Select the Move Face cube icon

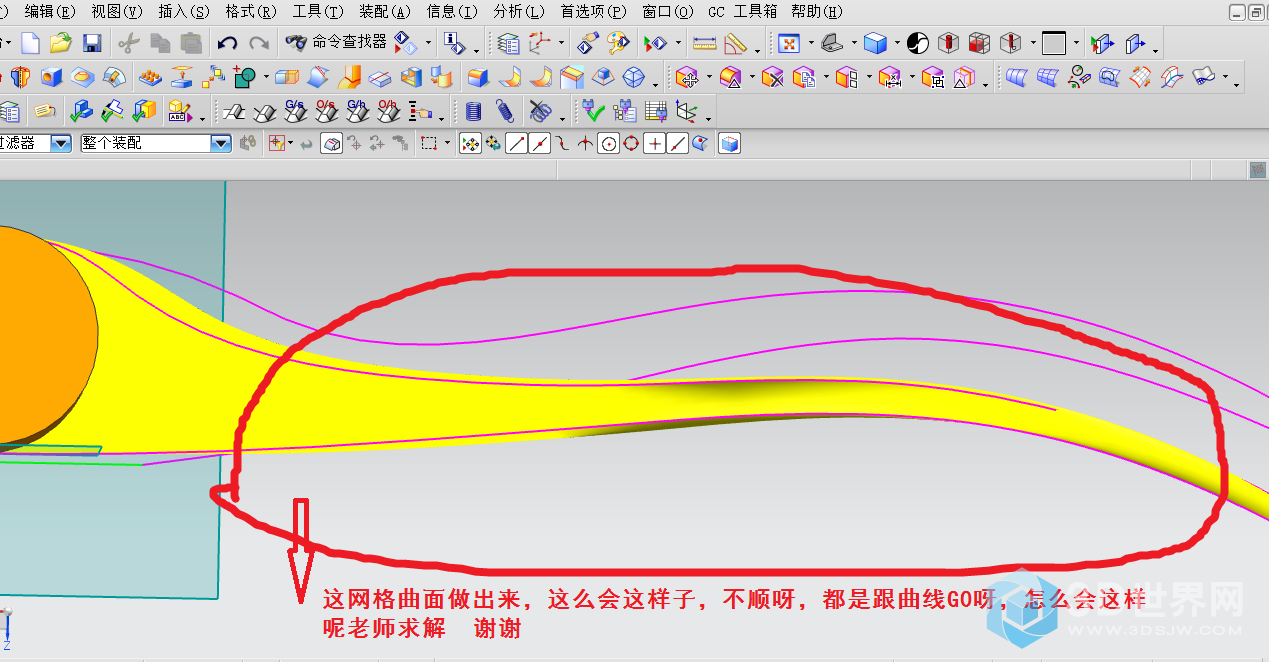coord(686,76)
